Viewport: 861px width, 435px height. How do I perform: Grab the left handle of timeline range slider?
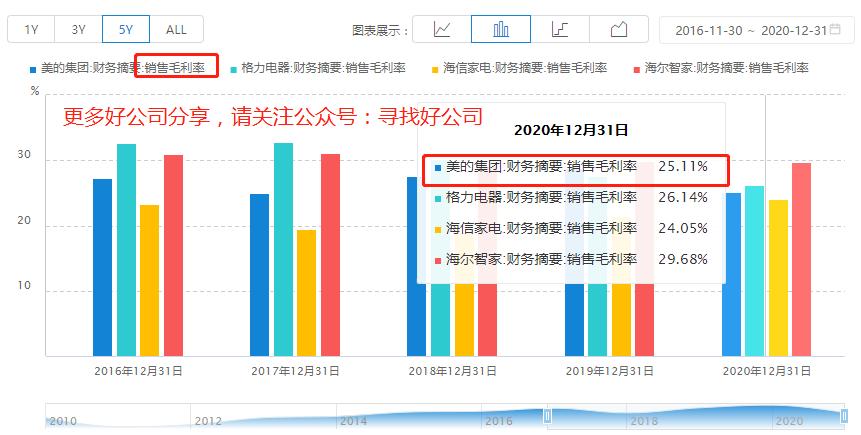[x=547, y=416]
